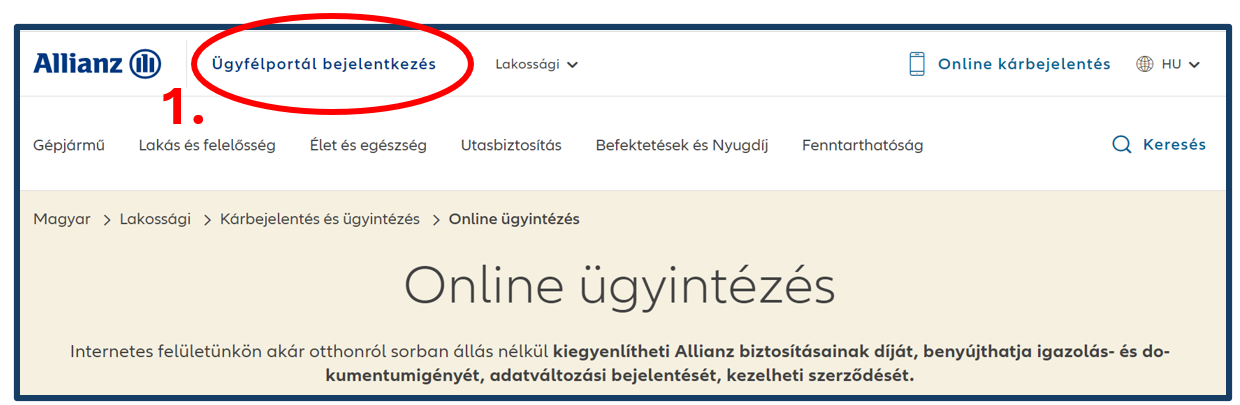Click the Keresés search button
The image size is (1240, 405).
1160,145
